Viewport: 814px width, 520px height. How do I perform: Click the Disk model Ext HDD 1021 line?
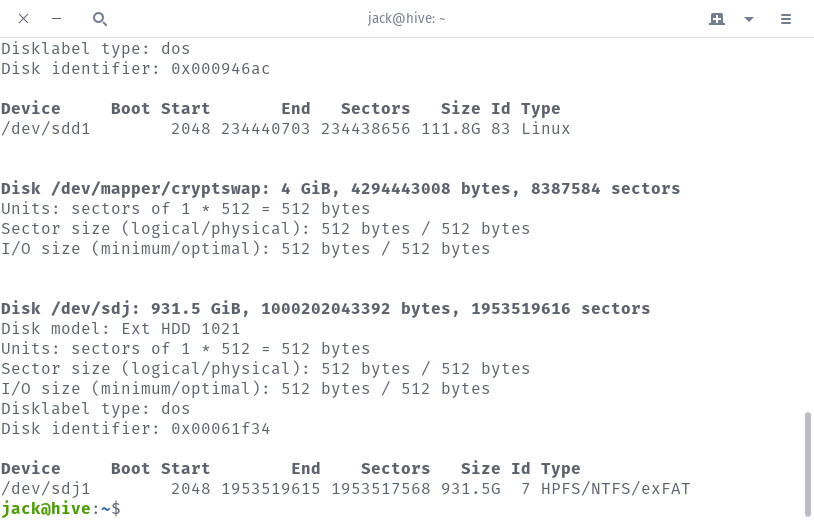[x=120, y=329]
